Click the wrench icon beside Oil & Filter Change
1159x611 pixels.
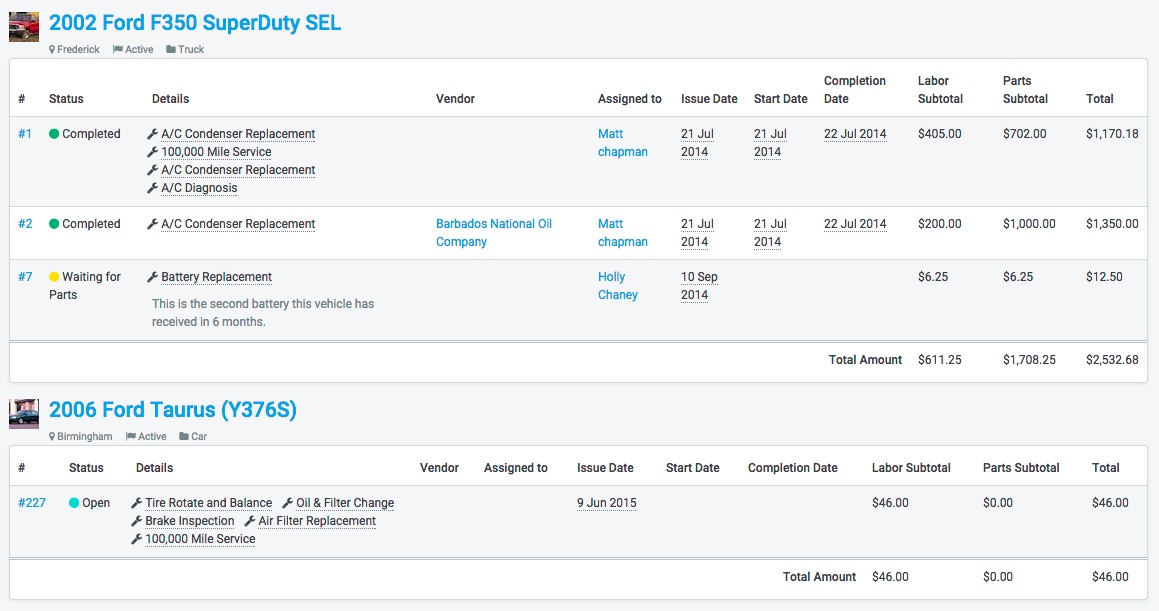point(288,503)
